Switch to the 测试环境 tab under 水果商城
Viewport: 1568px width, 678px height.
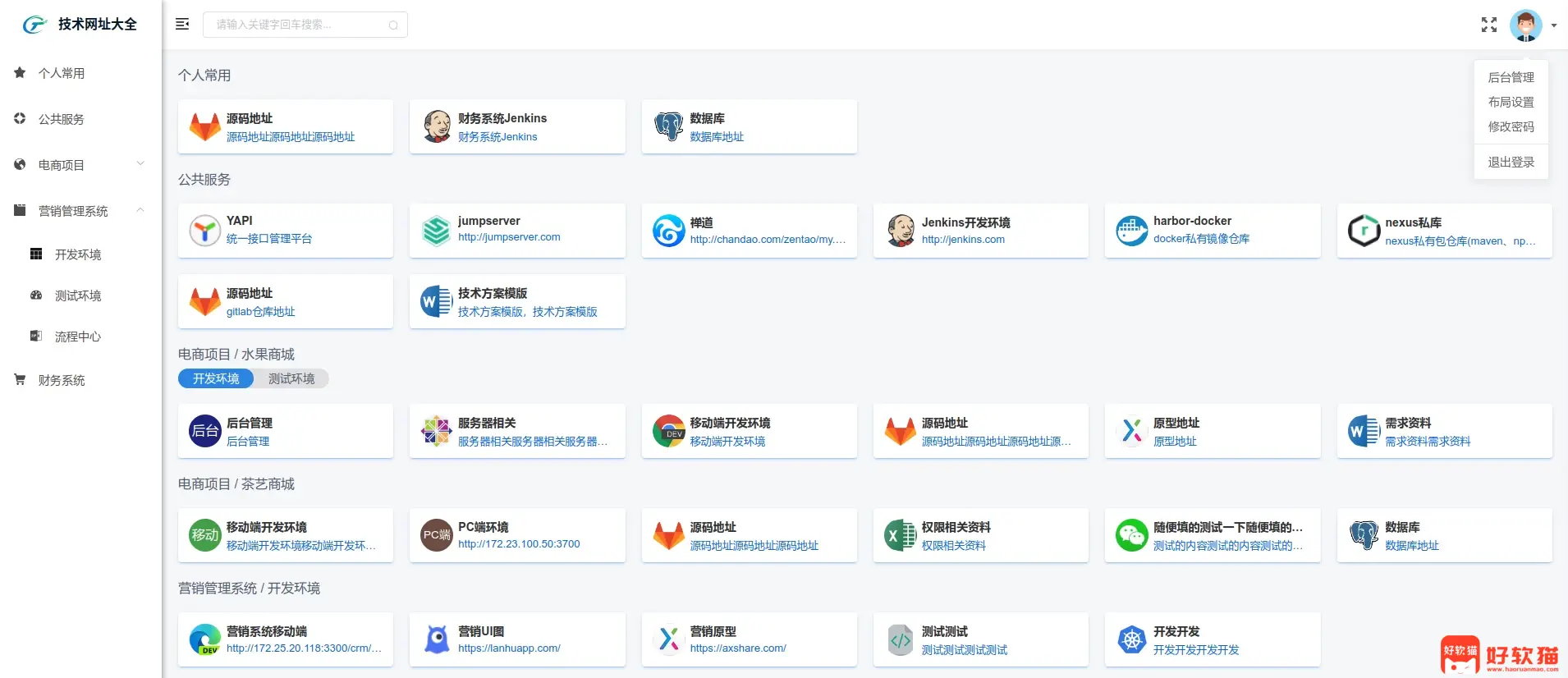point(291,378)
